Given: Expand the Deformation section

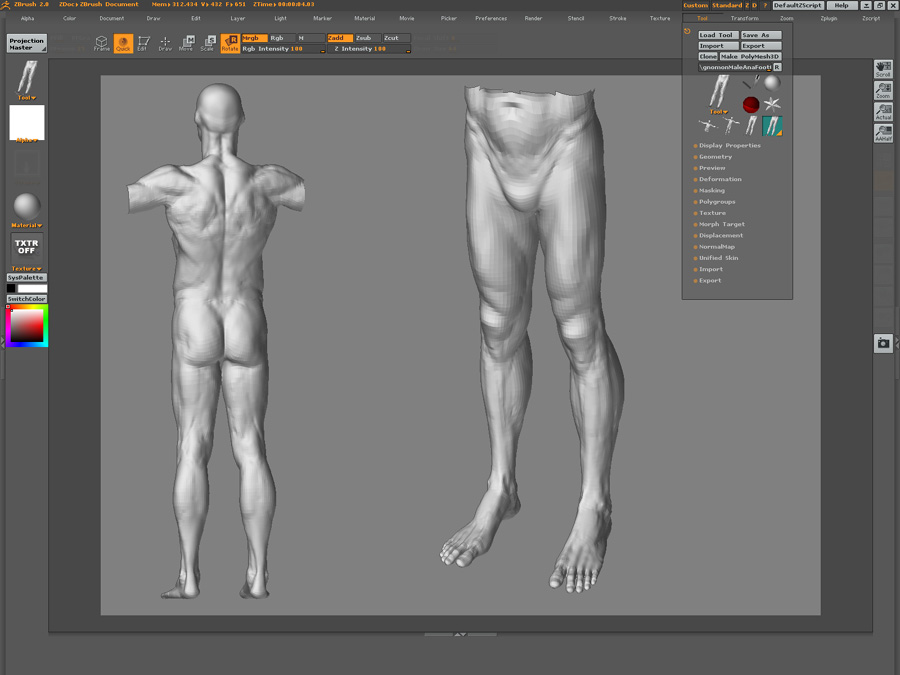Looking at the screenshot, I should pos(720,179).
